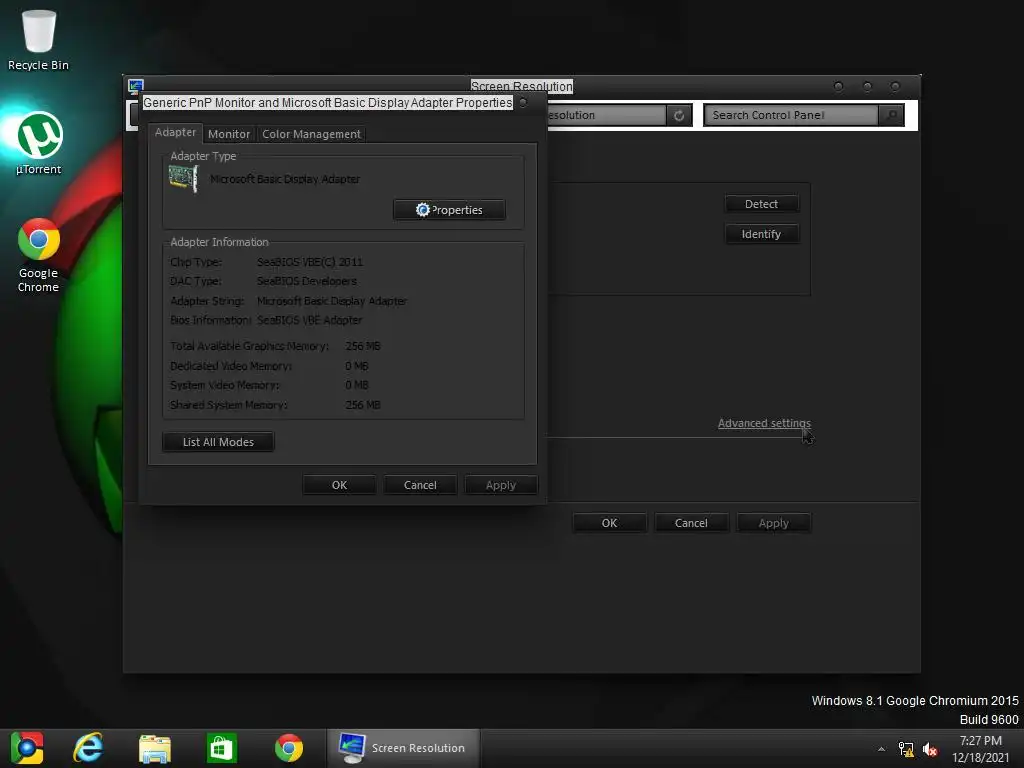Open File Explorer from taskbar
This screenshot has height=768, width=1024.
point(155,748)
